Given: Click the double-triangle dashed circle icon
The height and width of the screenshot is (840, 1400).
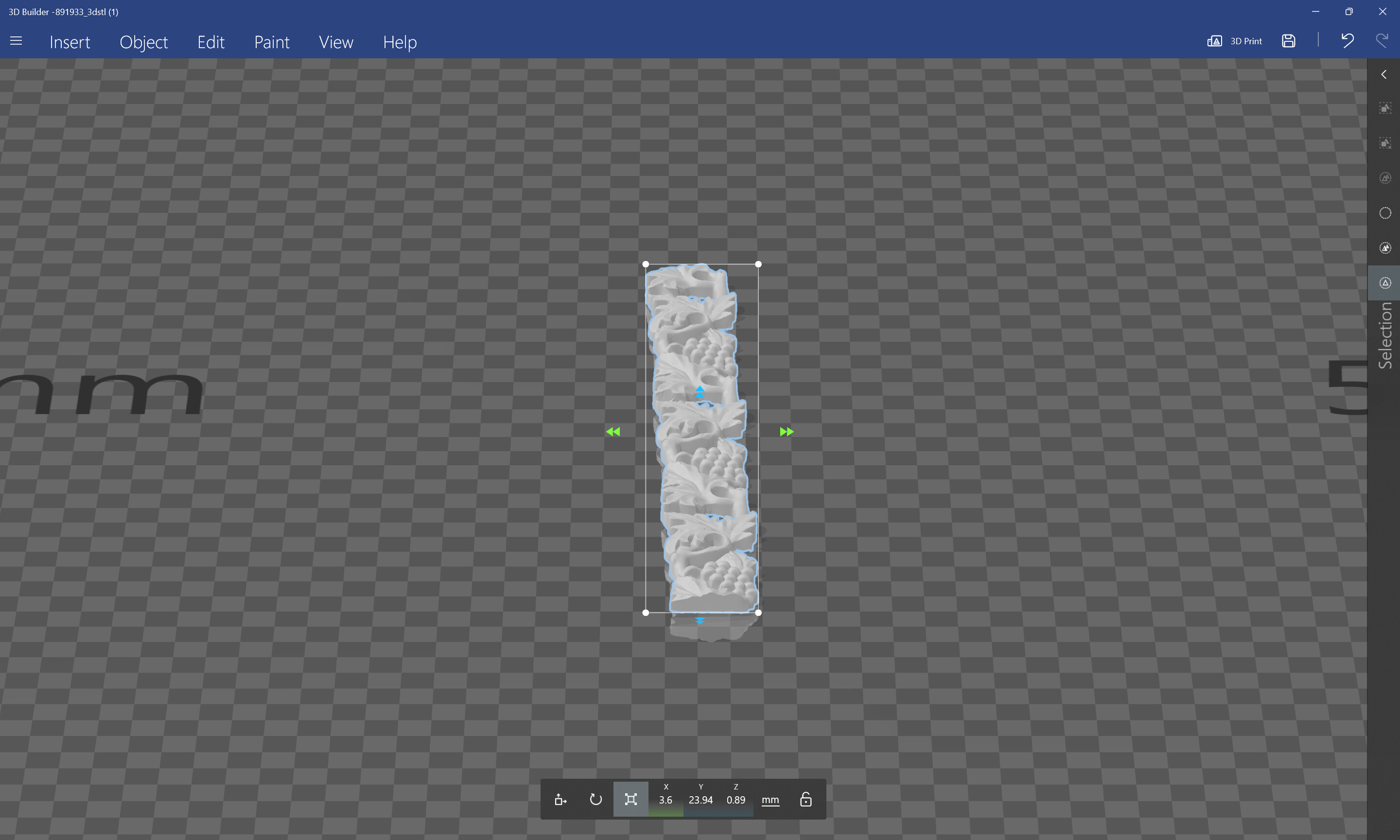Looking at the screenshot, I should [x=1385, y=248].
